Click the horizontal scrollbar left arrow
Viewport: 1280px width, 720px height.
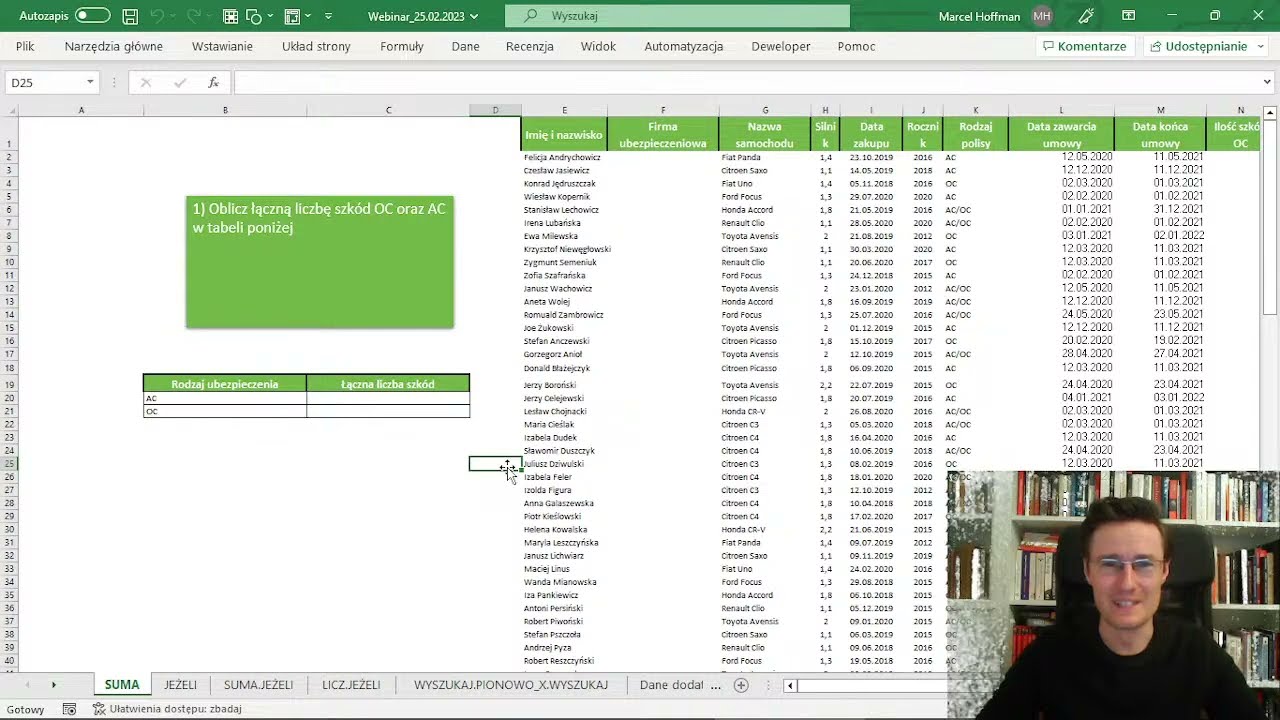tap(790, 685)
